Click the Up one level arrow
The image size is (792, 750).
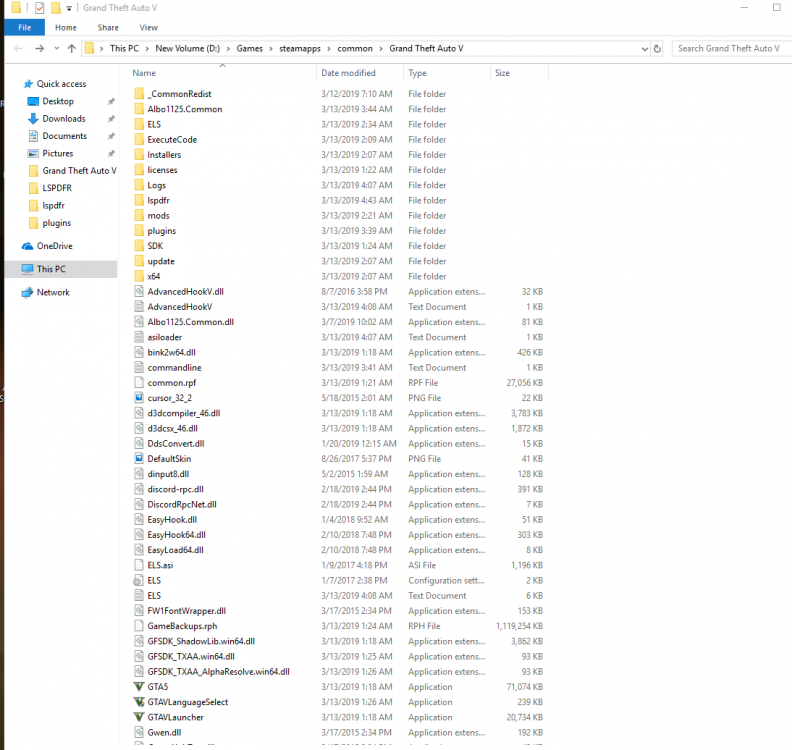click(x=72, y=48)
